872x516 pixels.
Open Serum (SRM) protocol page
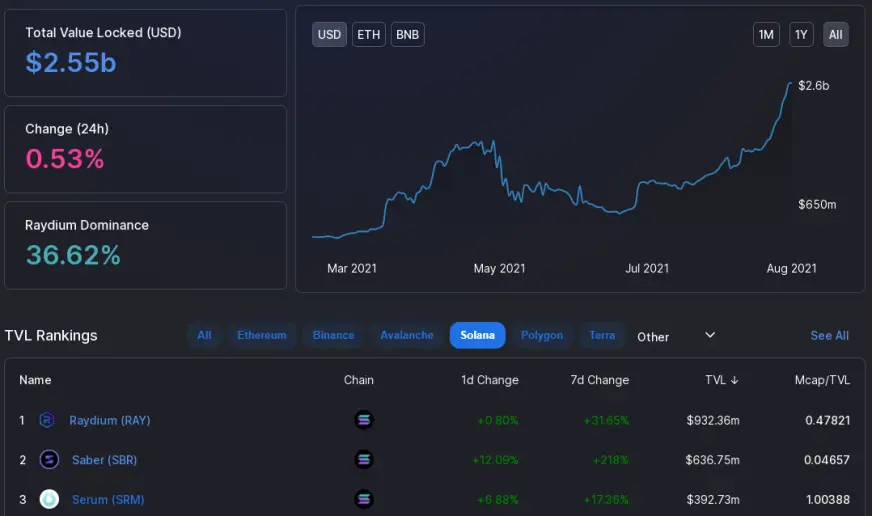pyautogui.click(x=108, y=499)
